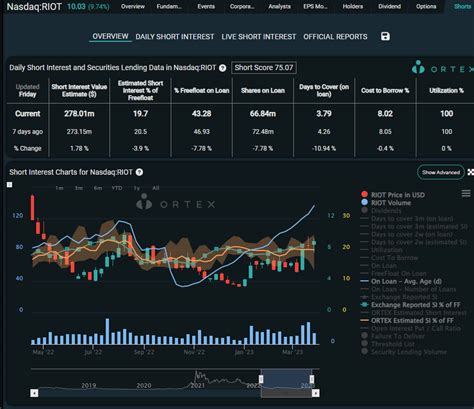Click the Short Score 75.07 badge
Image resolution: width=474 pixels, height=409 pixels.
click(264, 68)
